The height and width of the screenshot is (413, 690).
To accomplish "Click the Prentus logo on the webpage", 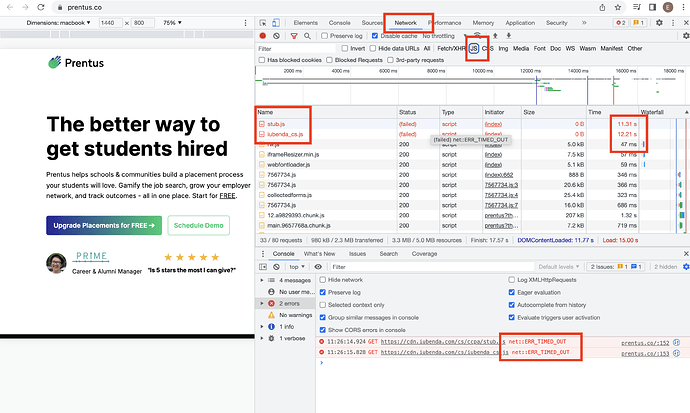I will point(76,63).
